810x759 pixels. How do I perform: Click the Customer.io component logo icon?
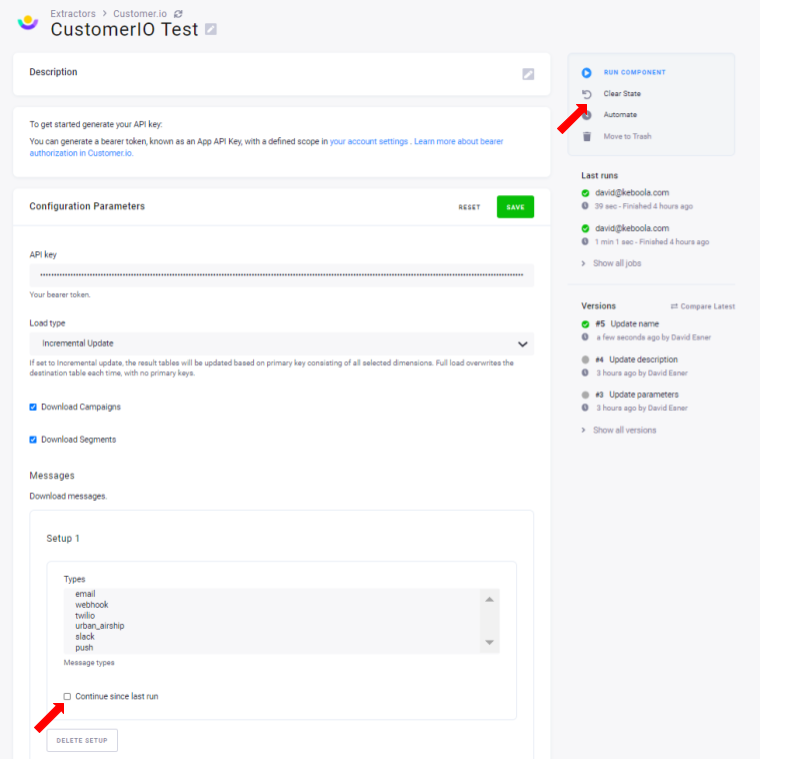[28, 22]
